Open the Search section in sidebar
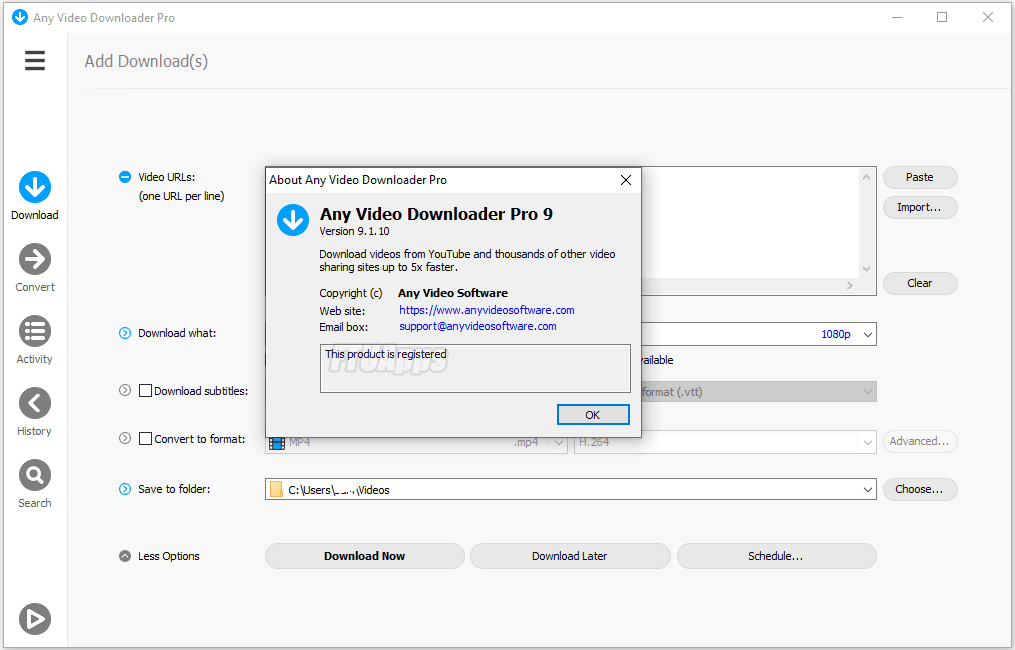This screenshot has width=1015, height=650. [34, 484]
